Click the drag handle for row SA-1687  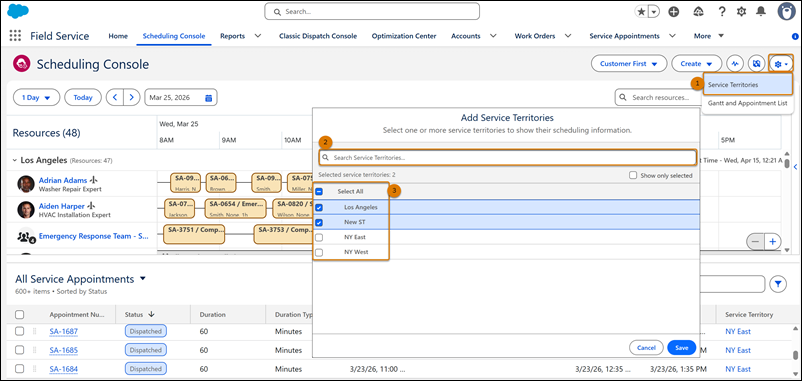pyautogui.click(x=35, y=331)
